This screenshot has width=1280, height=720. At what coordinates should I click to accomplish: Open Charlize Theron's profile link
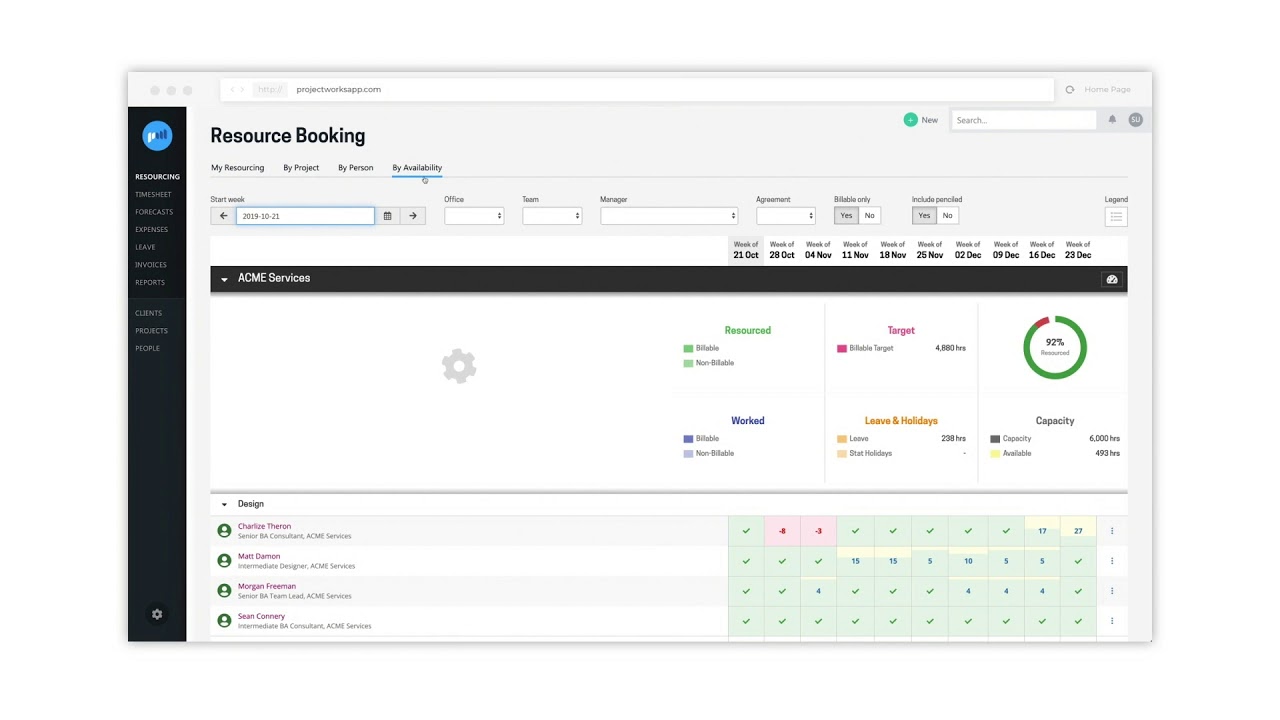click(x=264, y=526)
